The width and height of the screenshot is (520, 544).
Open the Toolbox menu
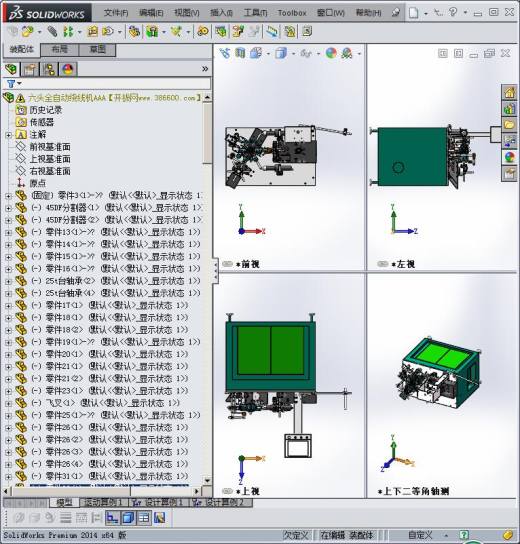pyautogui.click(x=292, y=13)
